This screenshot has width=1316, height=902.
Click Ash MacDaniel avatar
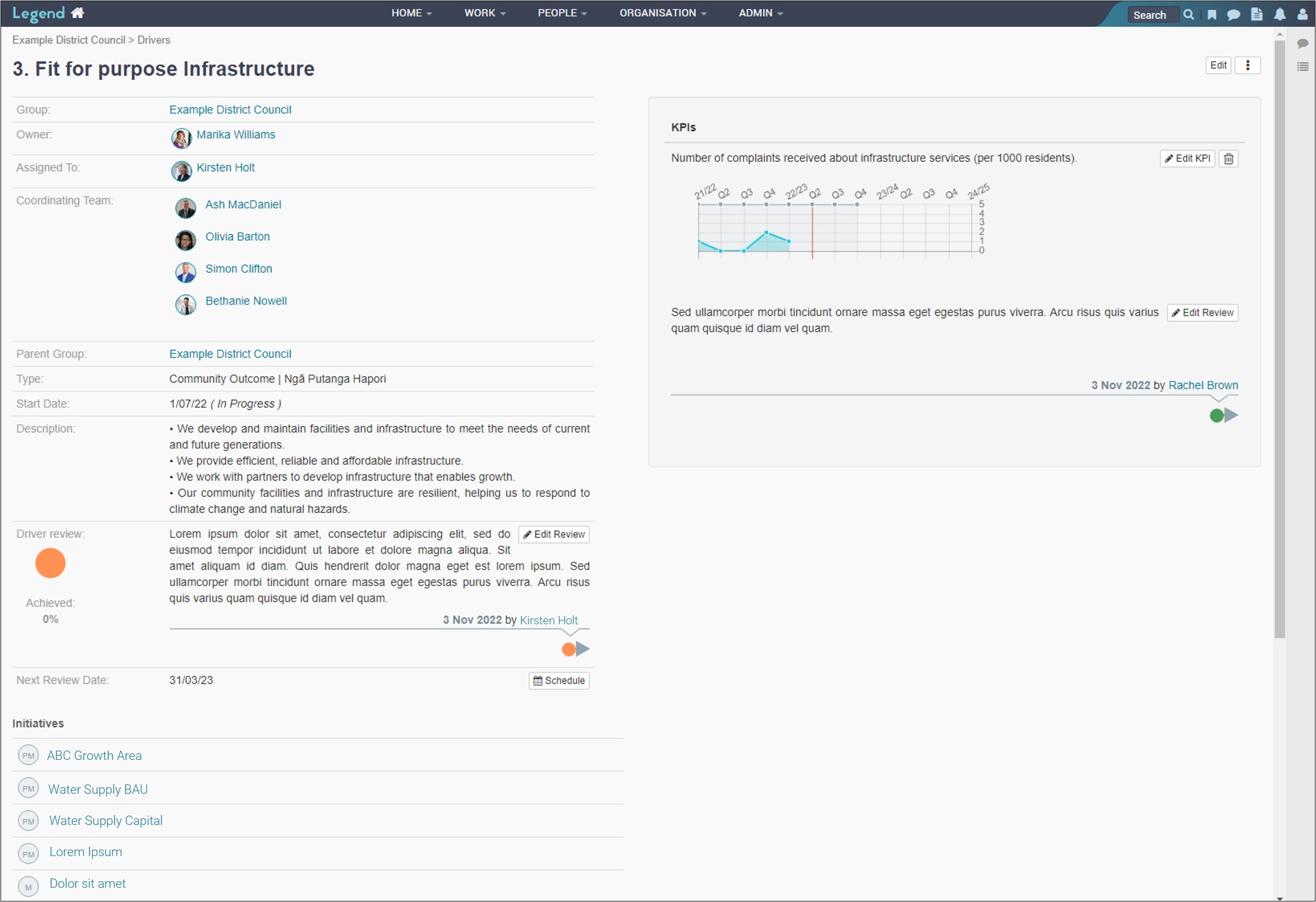[185, 208]
